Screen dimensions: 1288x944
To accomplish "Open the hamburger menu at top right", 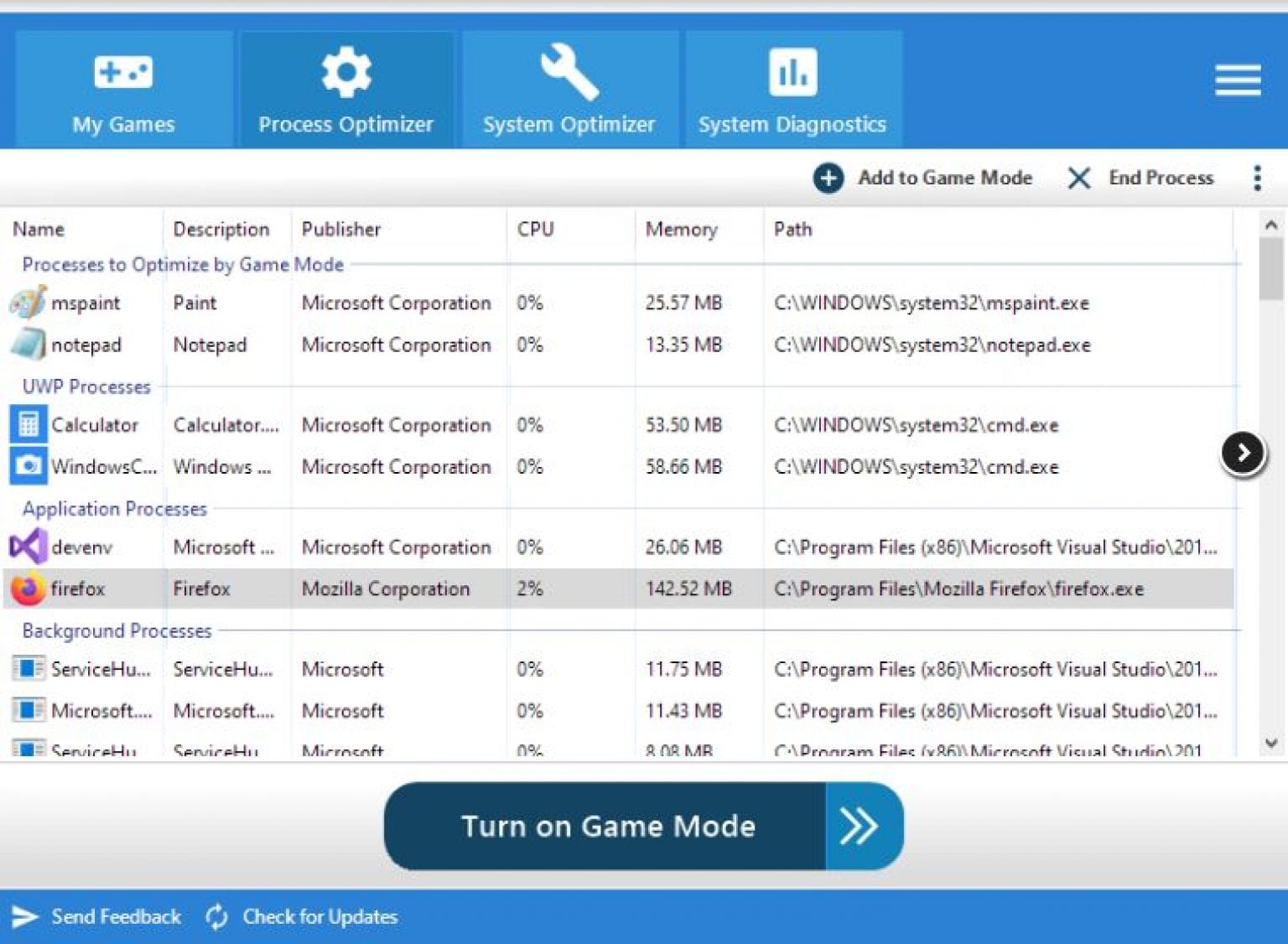I will point(1237,80).
